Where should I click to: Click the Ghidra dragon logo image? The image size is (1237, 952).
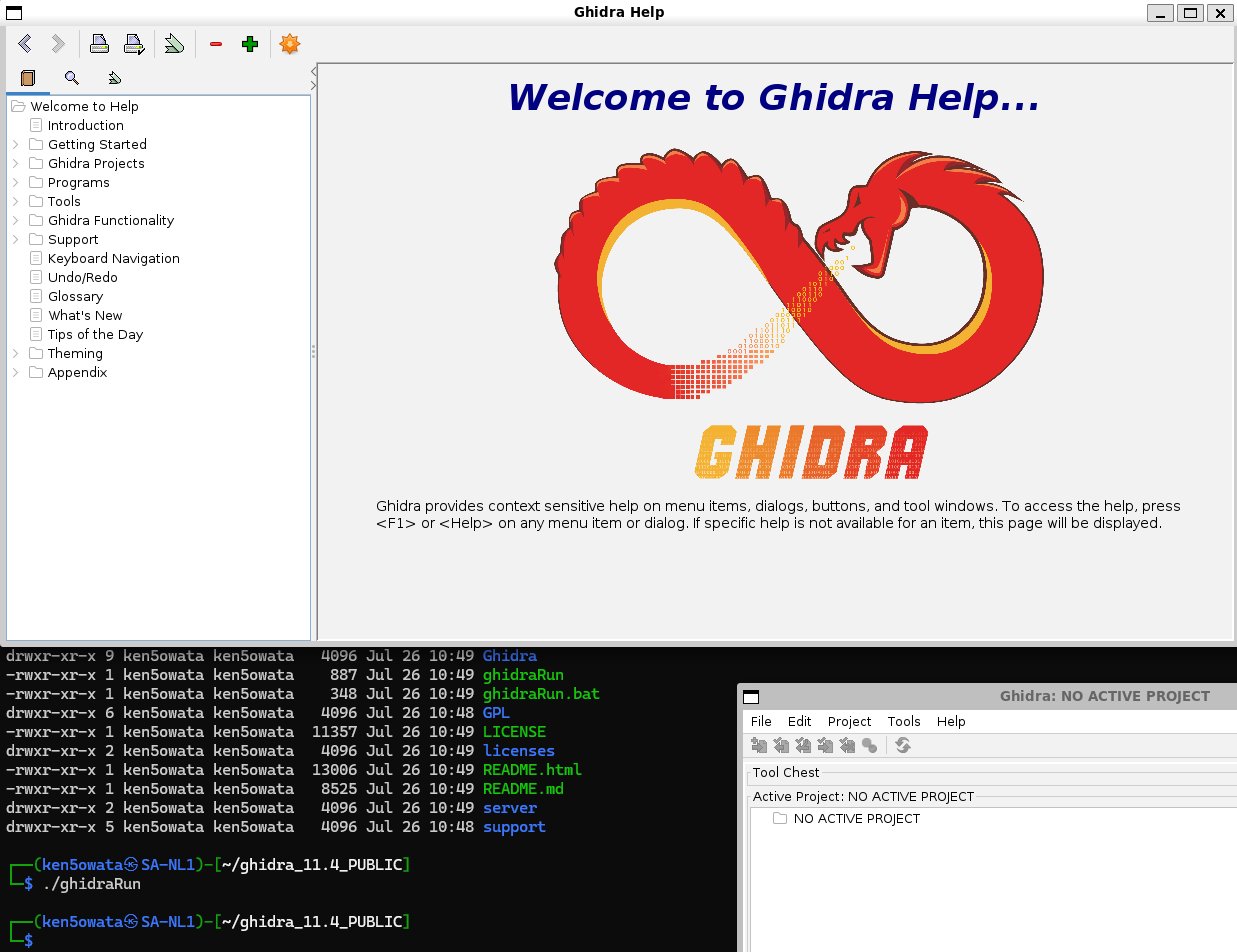[798, 277]
